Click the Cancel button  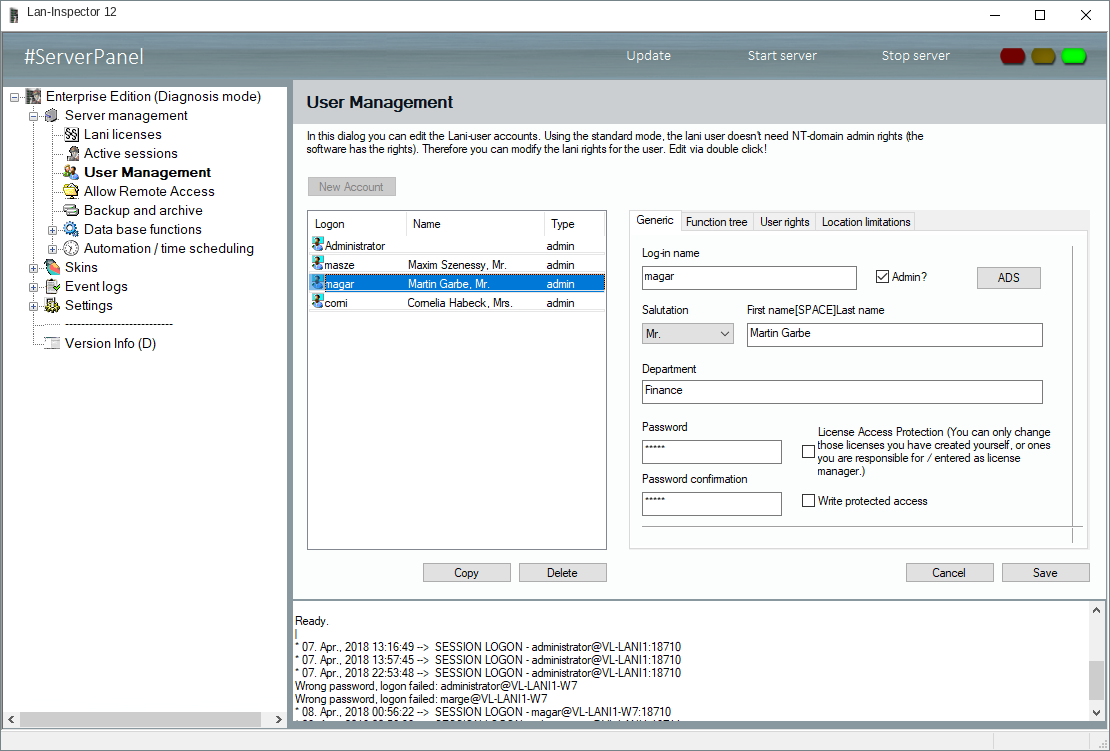tap(949, 573)
